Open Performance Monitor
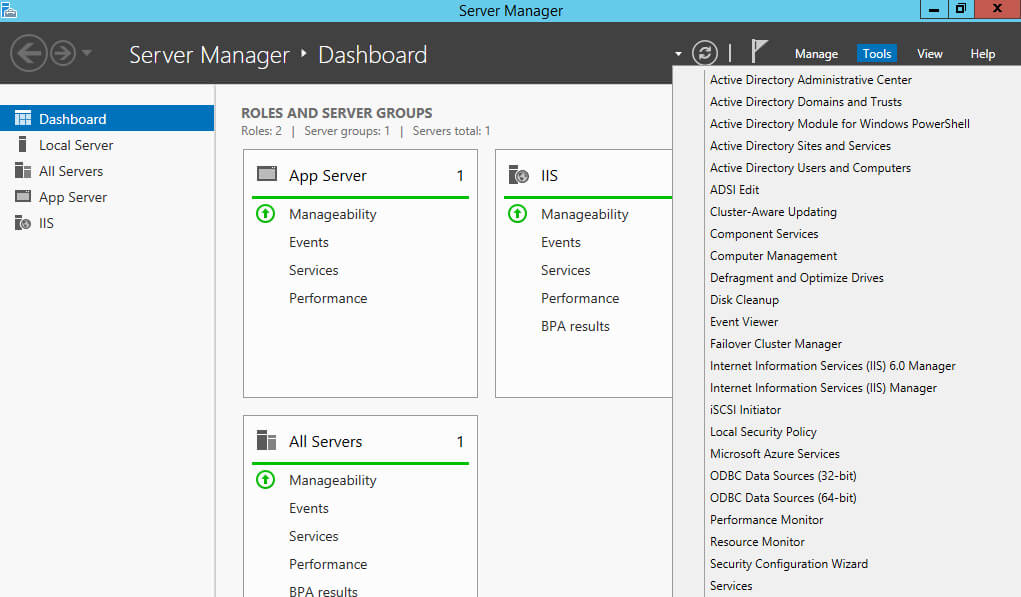The height and width of the screenshot is (597, 1021). tap(766, 520)
